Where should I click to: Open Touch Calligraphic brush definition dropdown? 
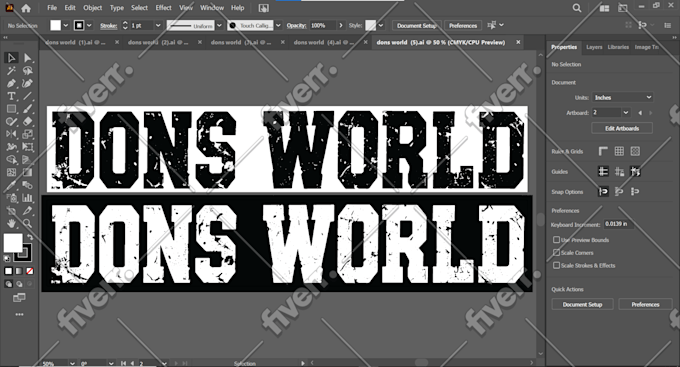[x=278, y=26]
